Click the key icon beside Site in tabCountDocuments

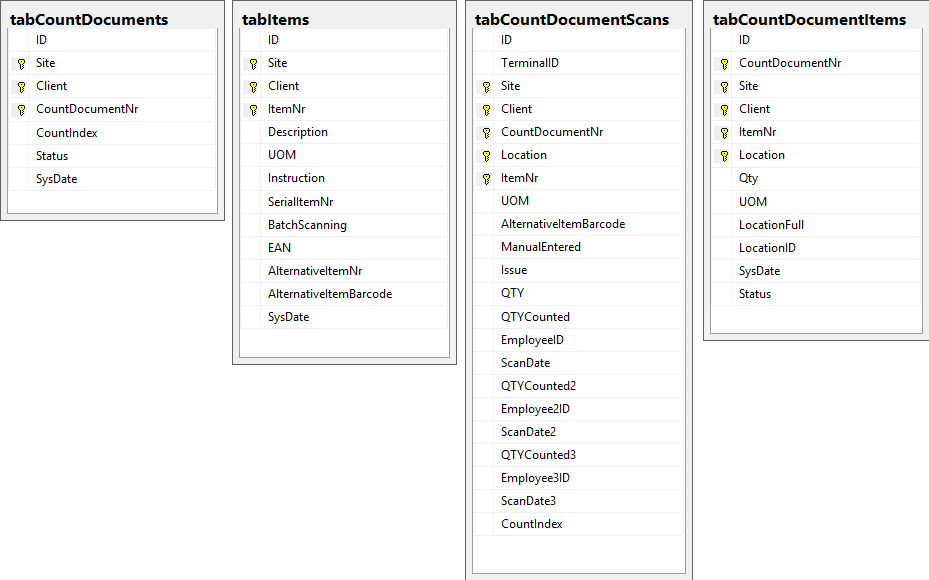21,63
